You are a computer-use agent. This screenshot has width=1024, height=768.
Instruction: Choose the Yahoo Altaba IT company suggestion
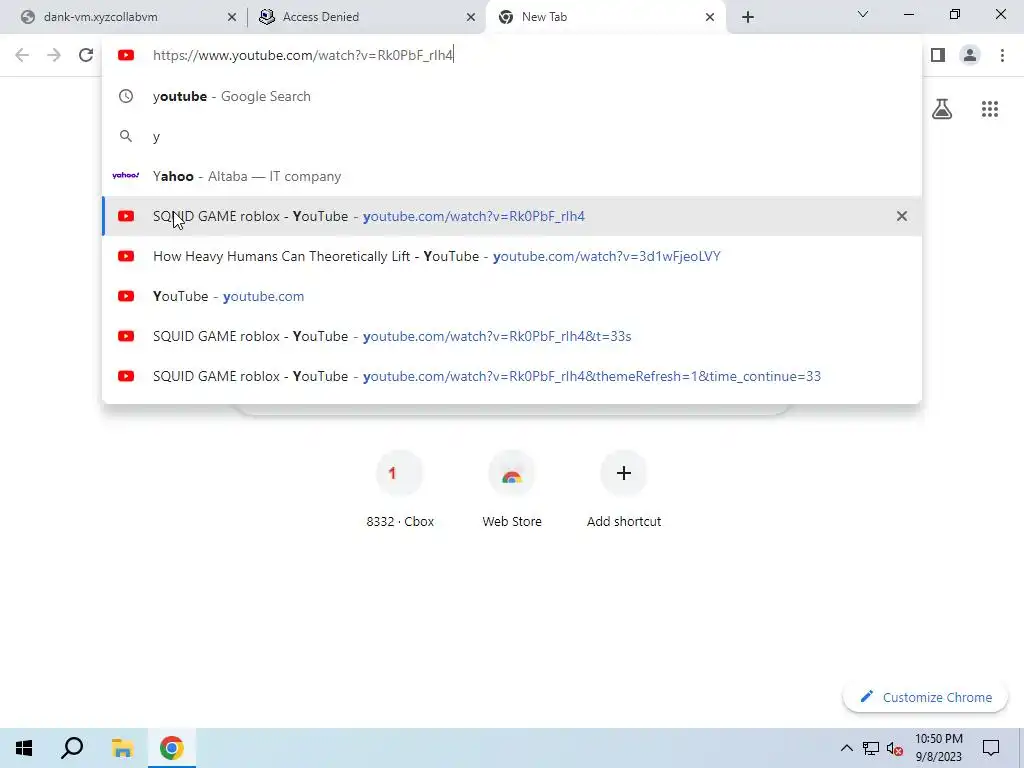(x=512, y=176)
